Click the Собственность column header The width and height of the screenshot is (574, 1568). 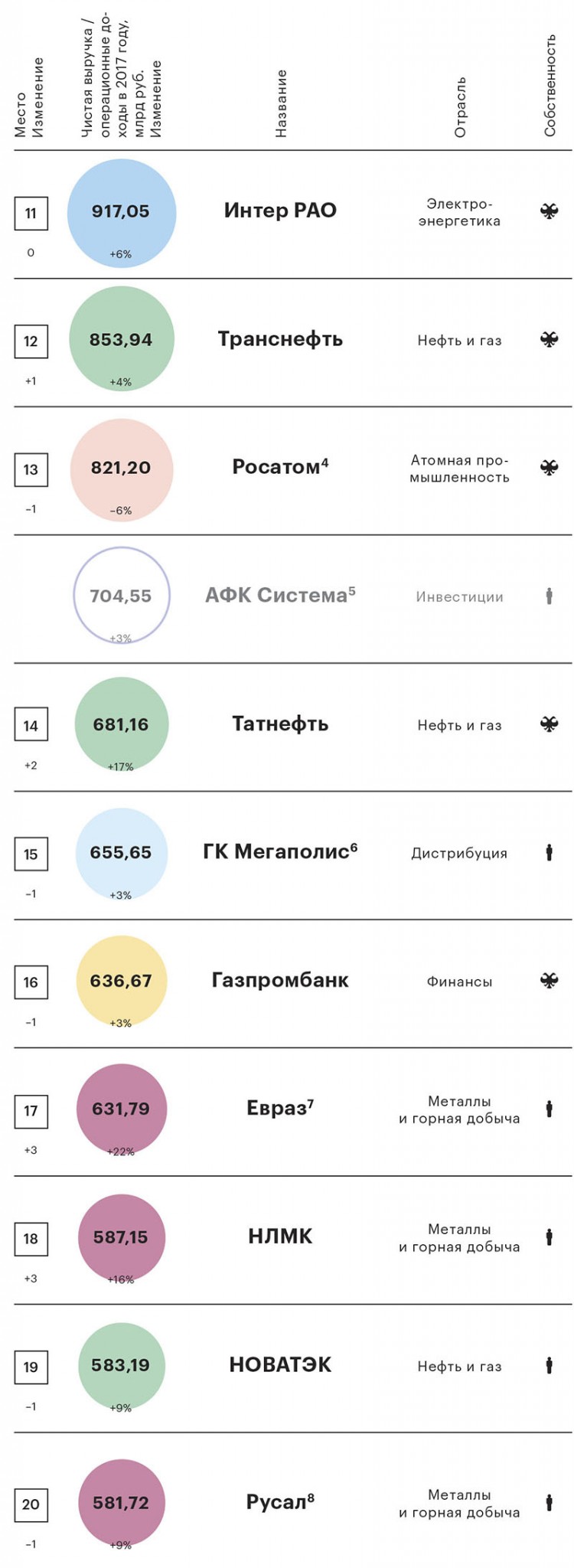pyautogui.click(x=550, y=86)
